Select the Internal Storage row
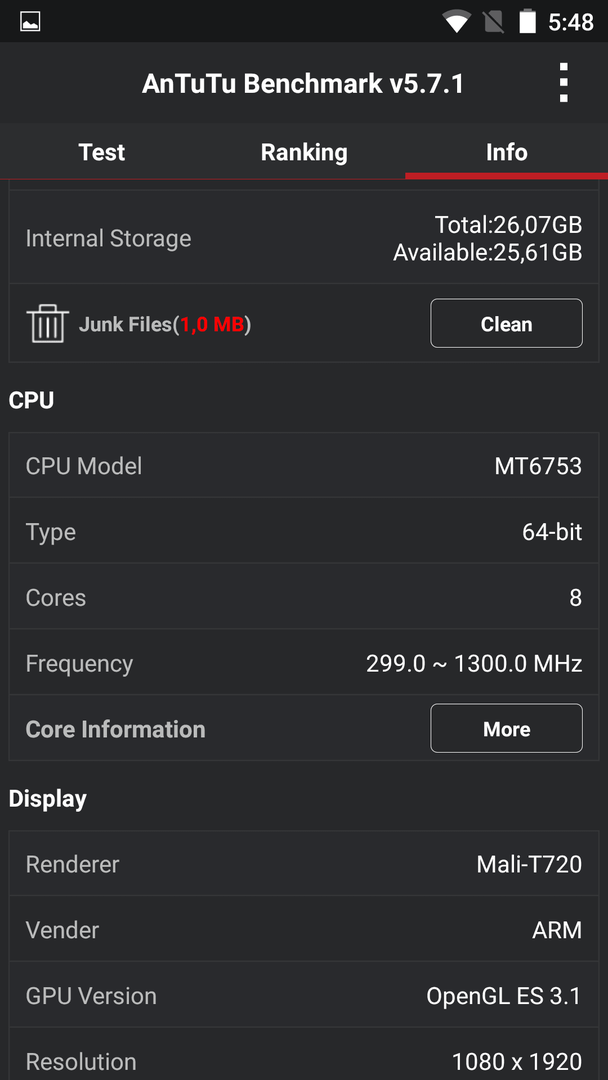 click(x=304, y=238)
